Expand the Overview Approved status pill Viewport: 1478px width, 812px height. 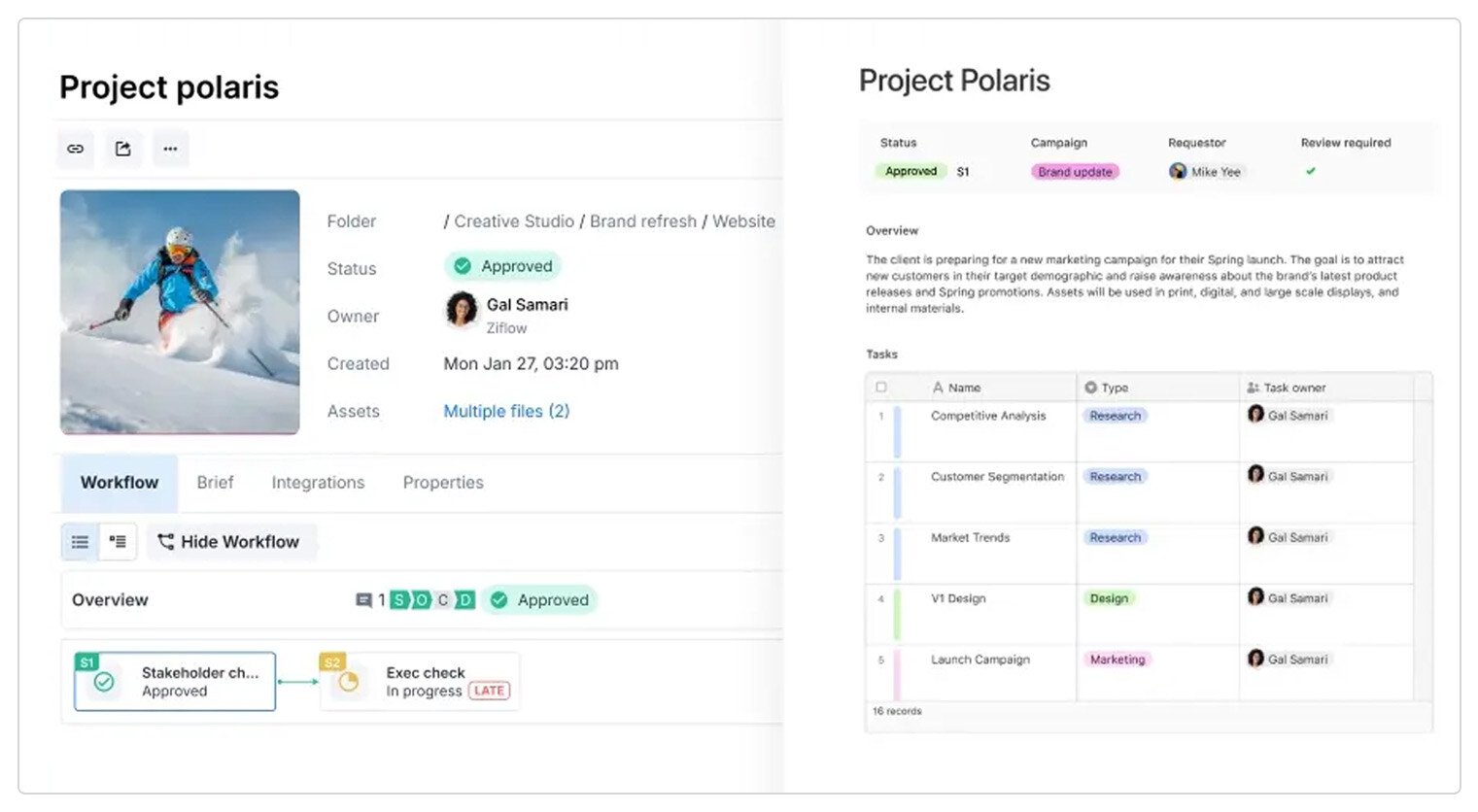[x=540, y=600]
